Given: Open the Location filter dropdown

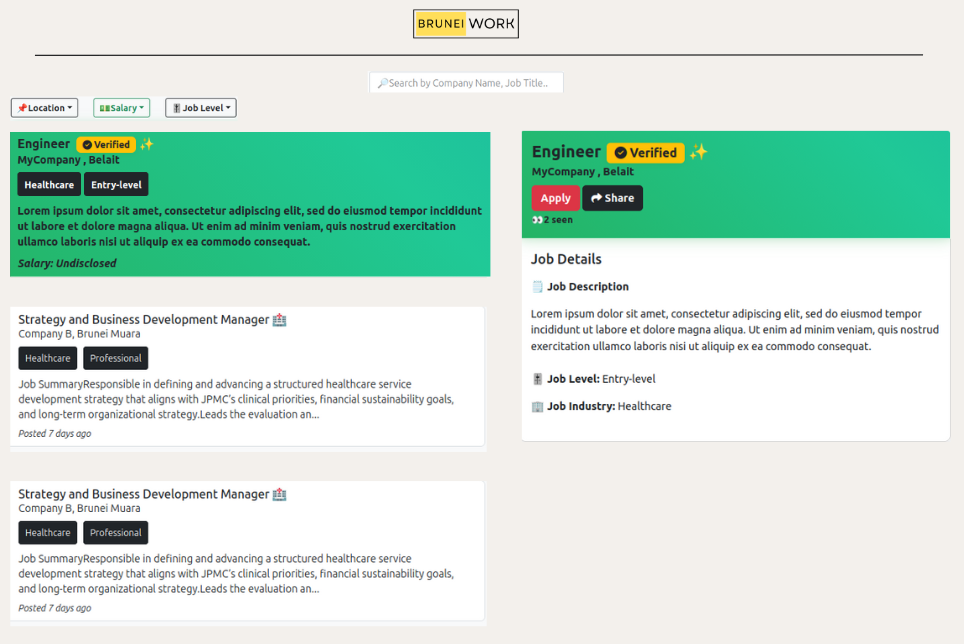Looking at the screenshot, I should [44, 108].
